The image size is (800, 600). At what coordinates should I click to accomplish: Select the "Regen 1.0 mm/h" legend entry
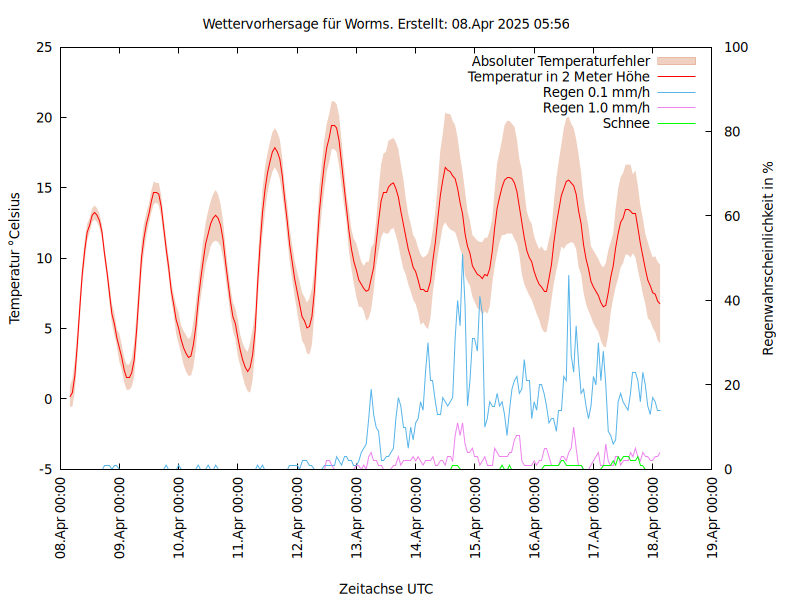[x=596, y=107]
